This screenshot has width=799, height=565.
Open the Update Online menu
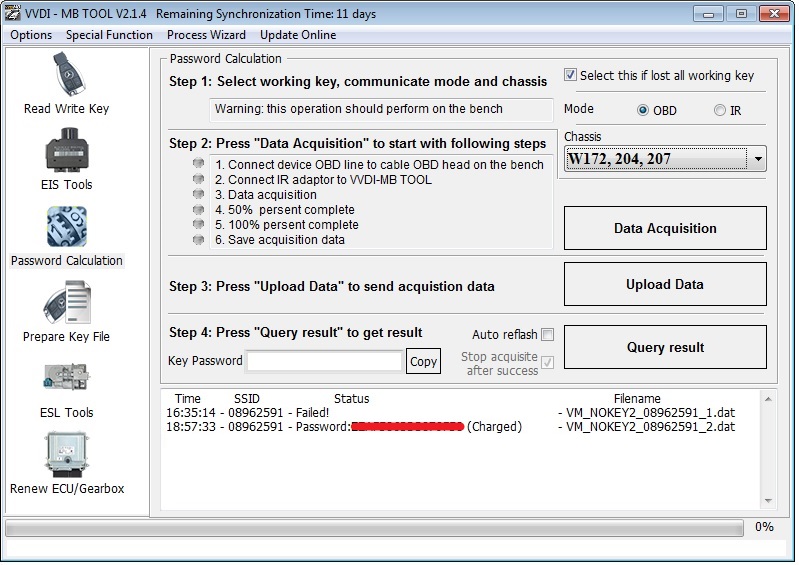(298, 35)
